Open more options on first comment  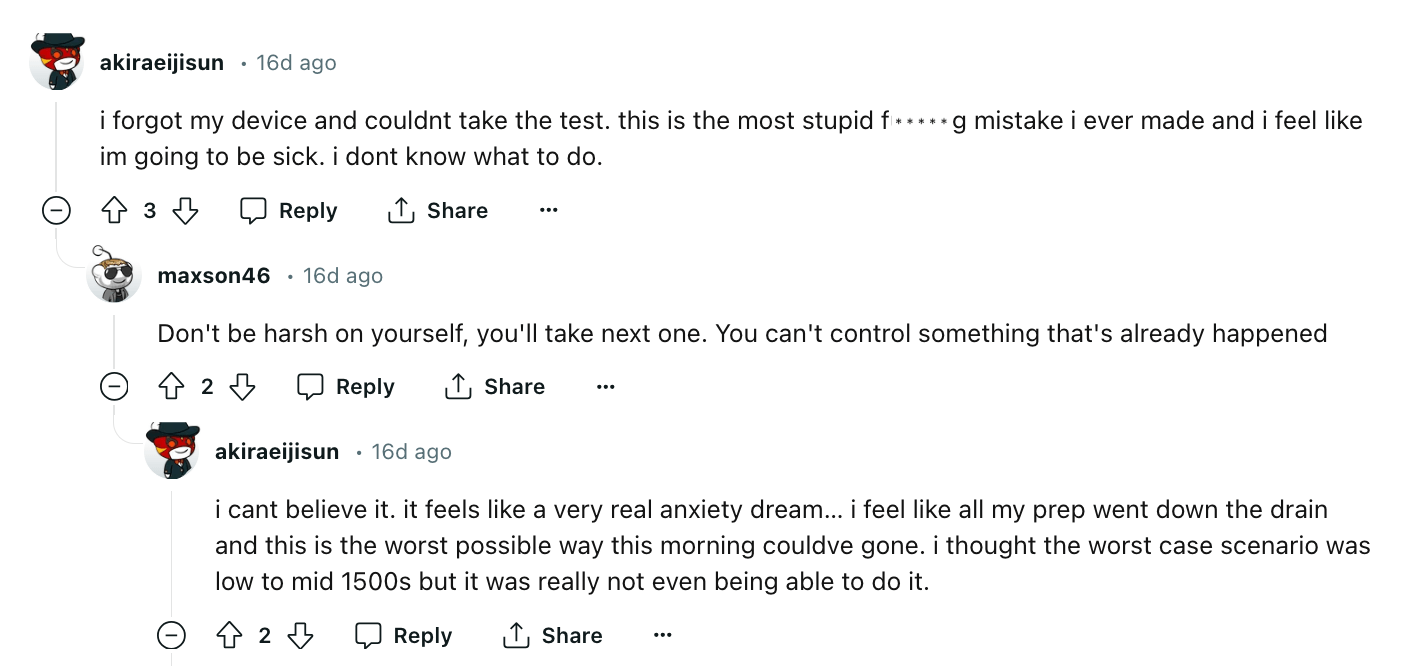click(548, 211)
